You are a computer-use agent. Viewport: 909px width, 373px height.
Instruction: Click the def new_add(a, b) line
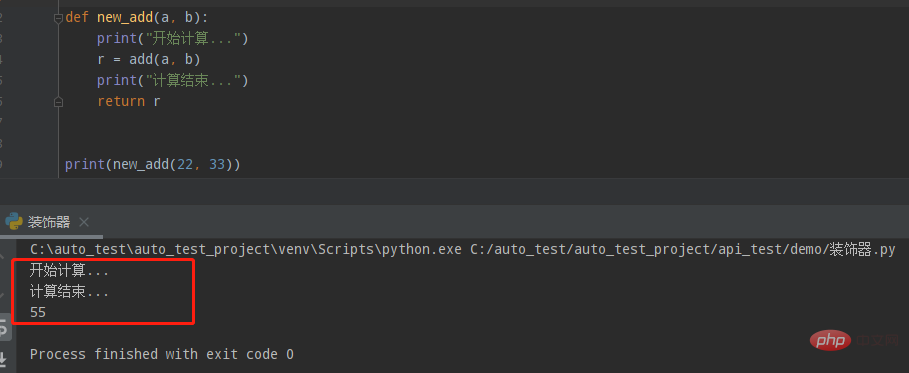(137, 18)
